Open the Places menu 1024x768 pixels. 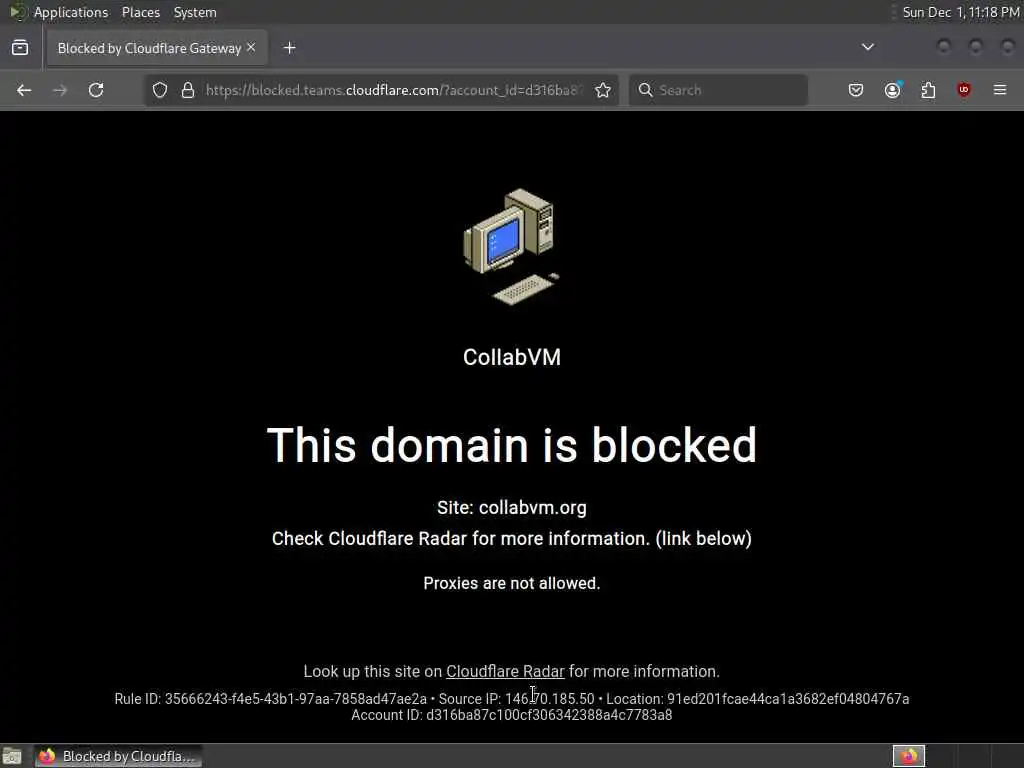click(141, 12)
